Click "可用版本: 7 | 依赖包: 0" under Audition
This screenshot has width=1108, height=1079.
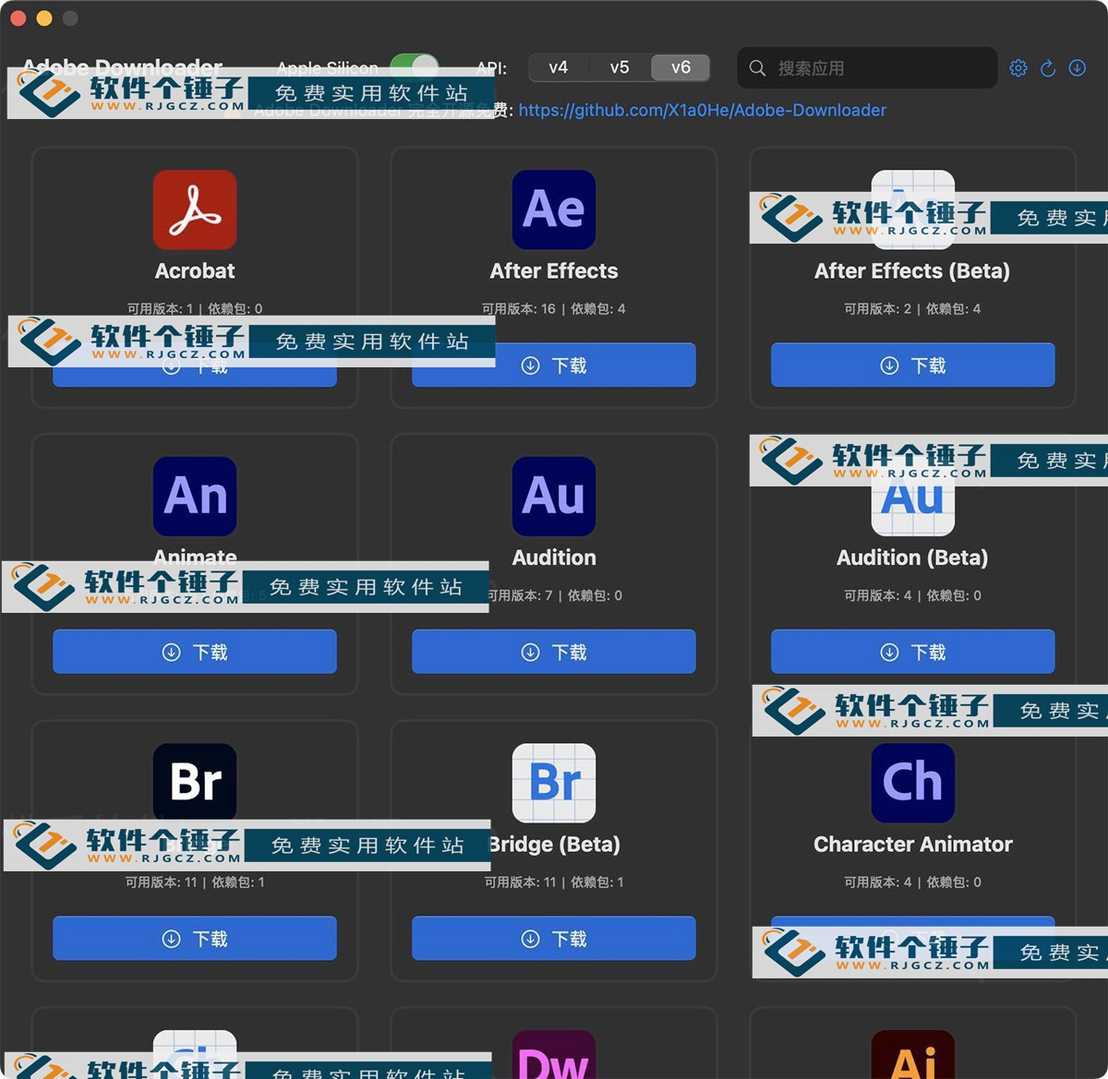[555, 596]
